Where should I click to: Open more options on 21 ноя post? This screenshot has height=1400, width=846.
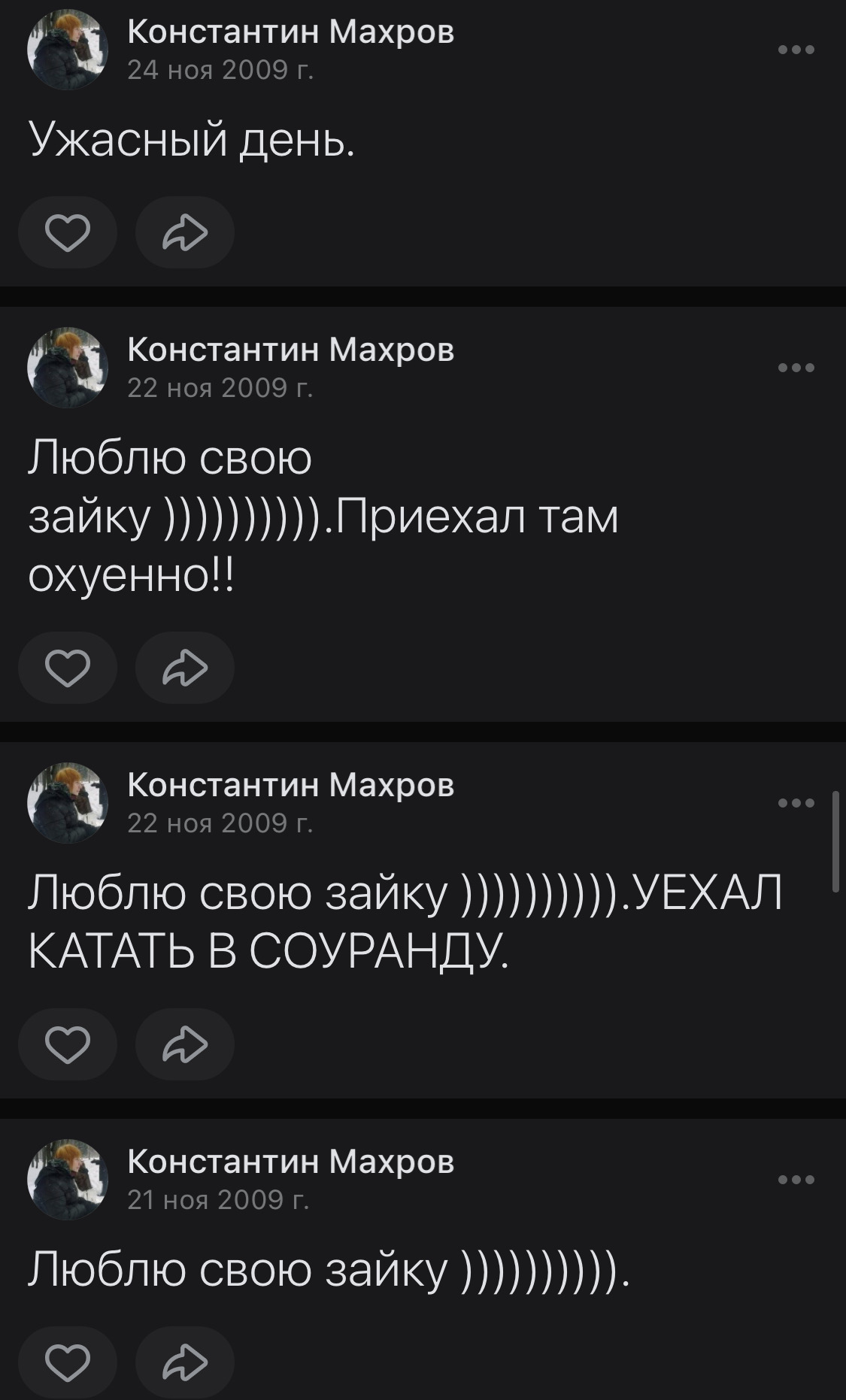pyautogui.click(x=796, y=1179)
